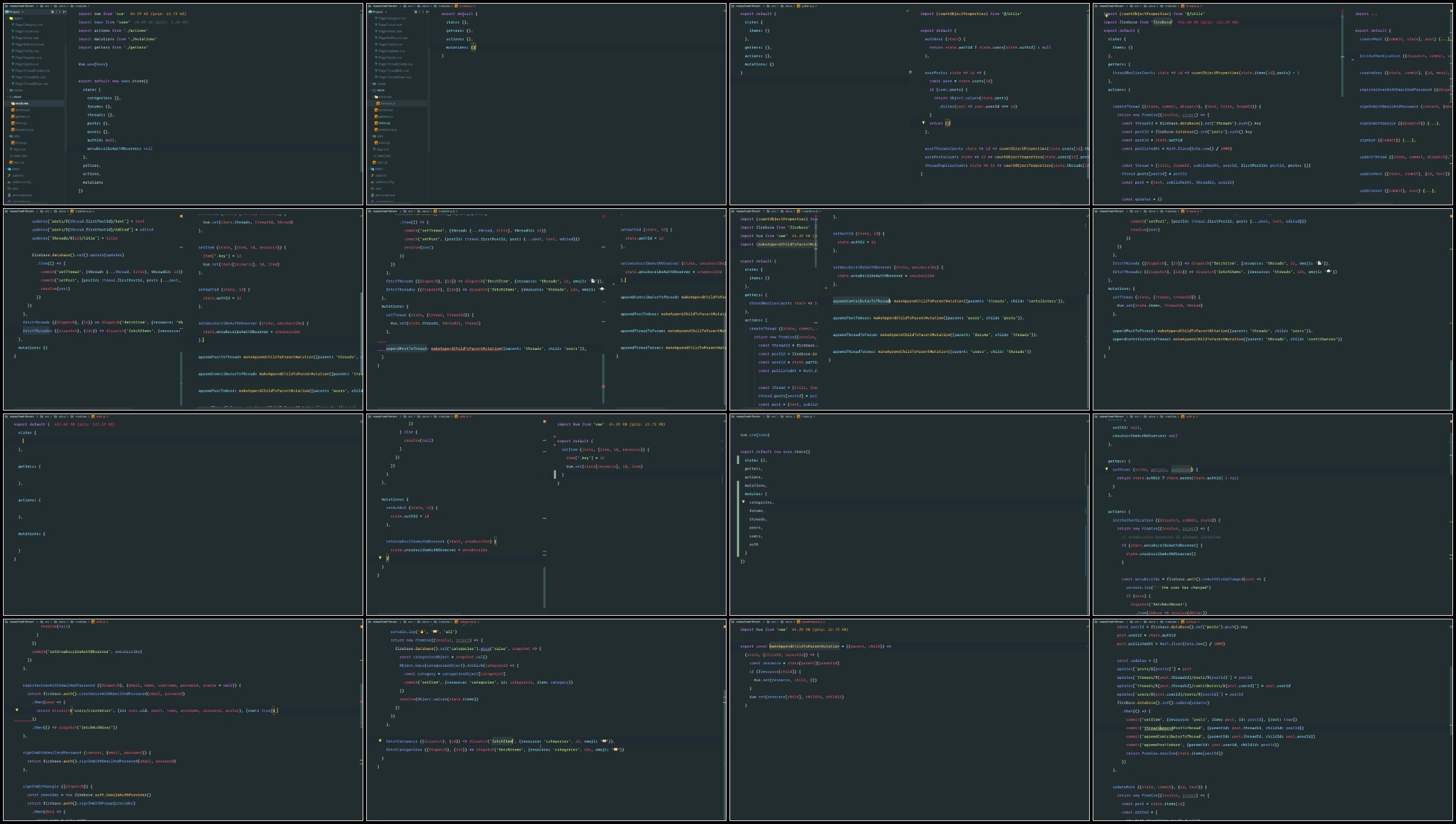Click locate-file icon in Vuex.Store frame's Project toolbar
This screenshot has height=824, width=1456.
pos(52,11)
